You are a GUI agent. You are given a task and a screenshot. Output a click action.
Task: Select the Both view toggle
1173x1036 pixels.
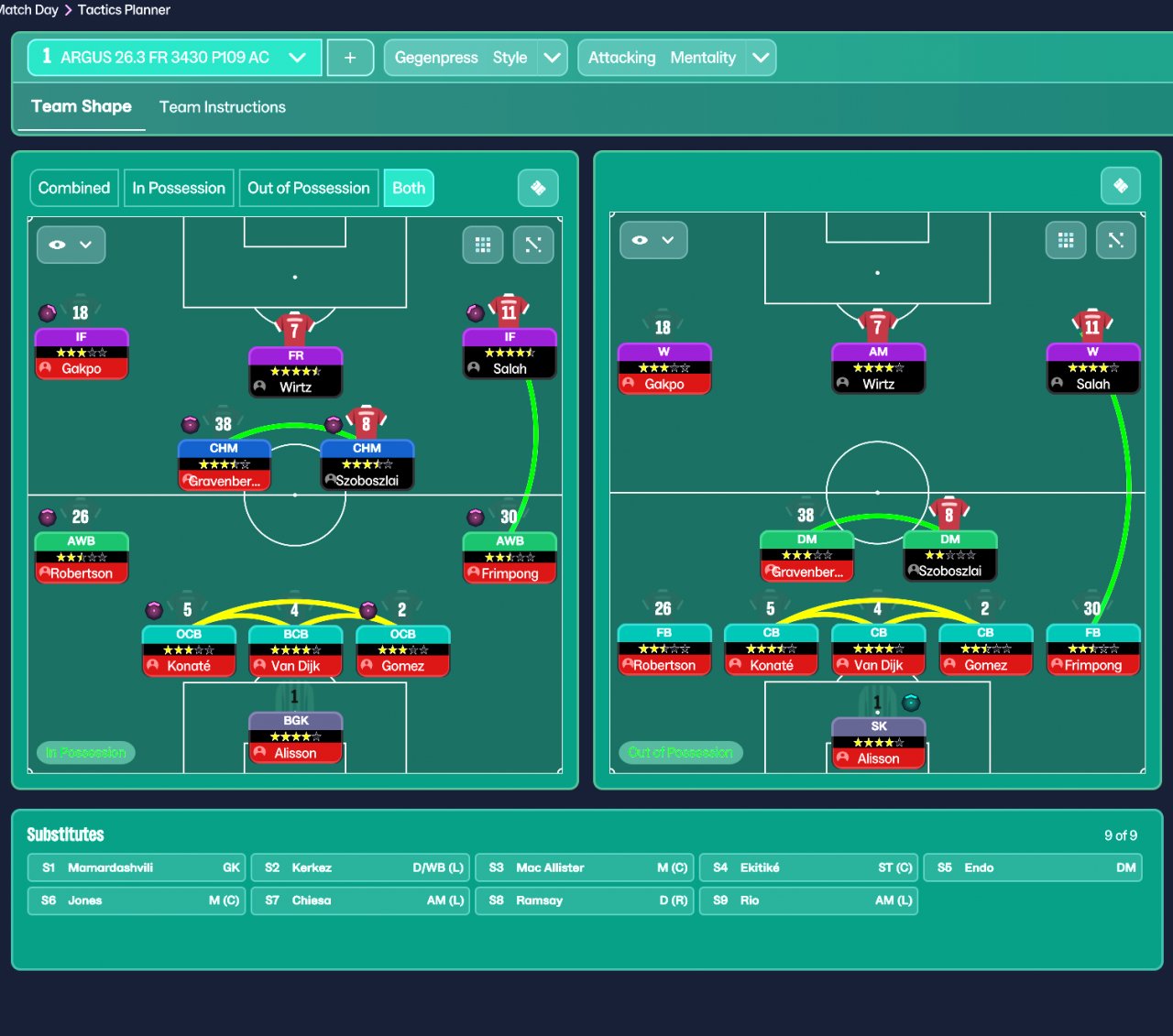[x=409, y=188]
